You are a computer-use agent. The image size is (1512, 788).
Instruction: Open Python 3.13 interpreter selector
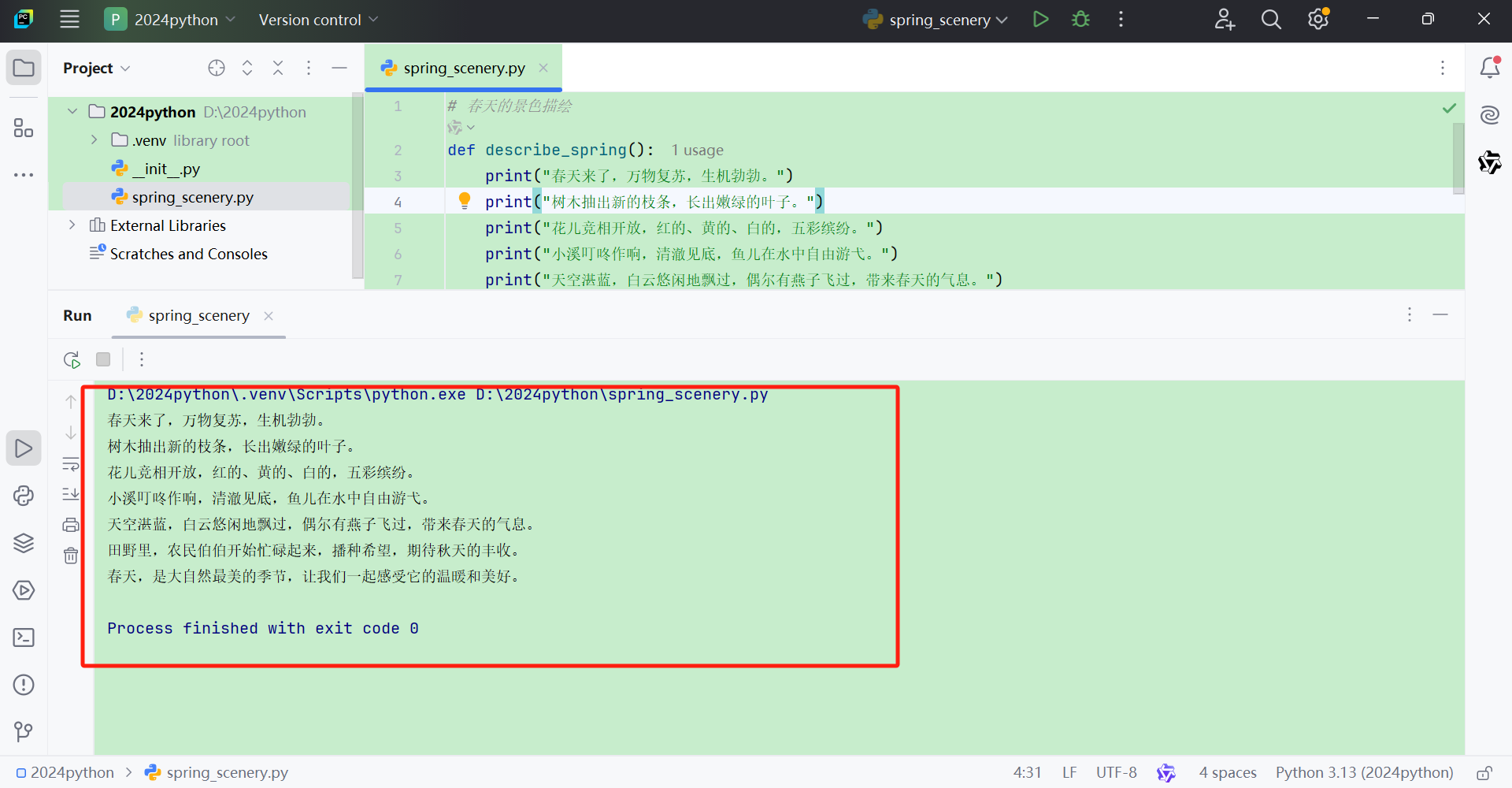(1364, 772)
